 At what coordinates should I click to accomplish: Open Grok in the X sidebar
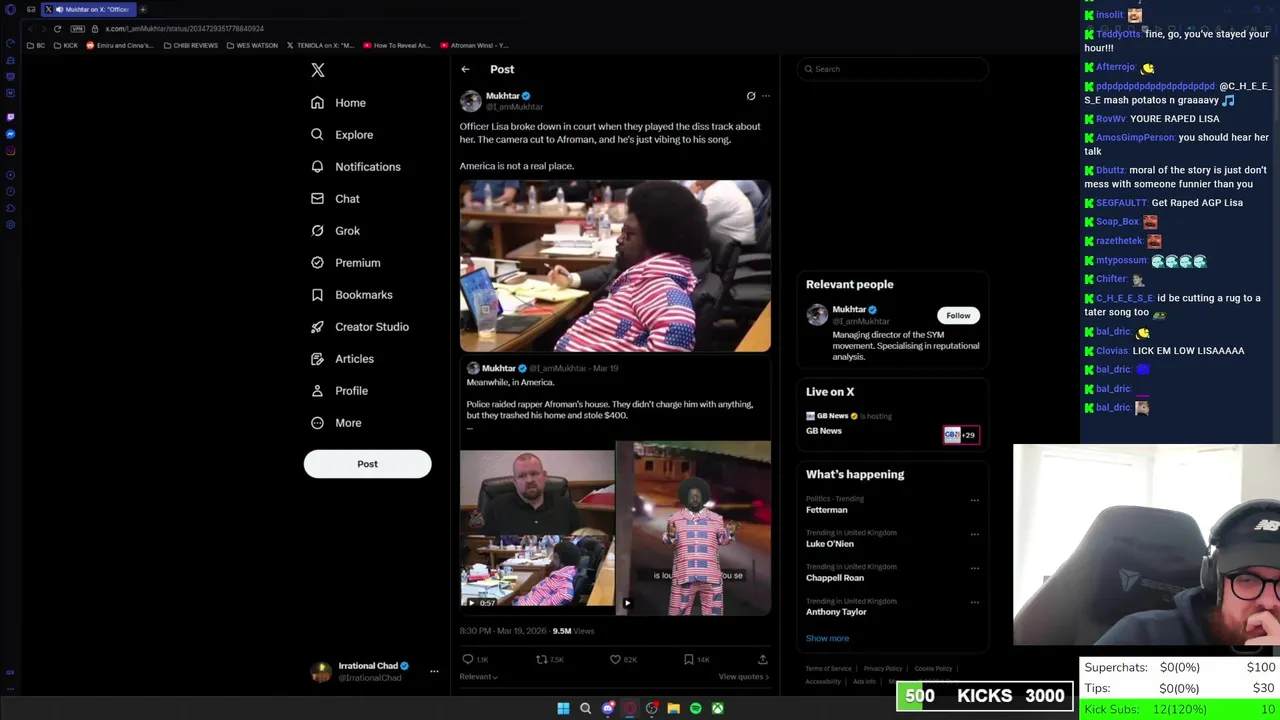click(x=335, y=231)
